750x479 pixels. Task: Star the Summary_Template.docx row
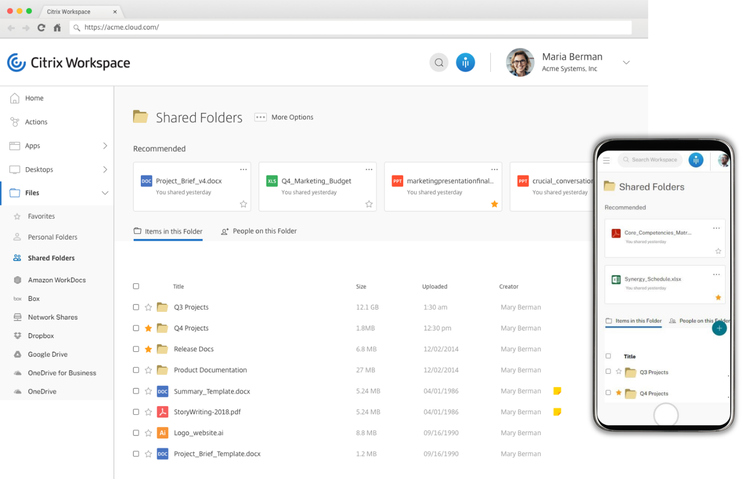coord(148,391)
